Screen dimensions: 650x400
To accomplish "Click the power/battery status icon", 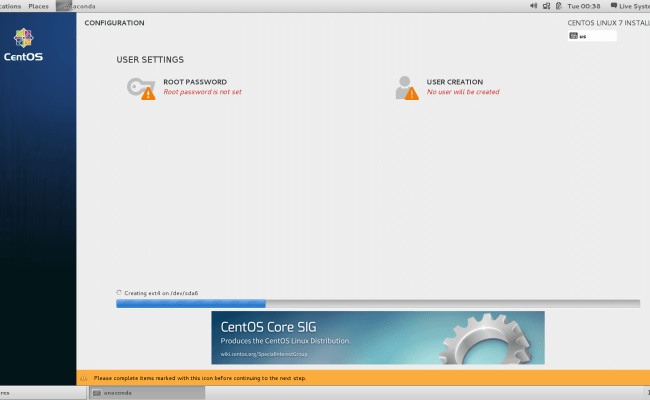I will pos(559,6).
